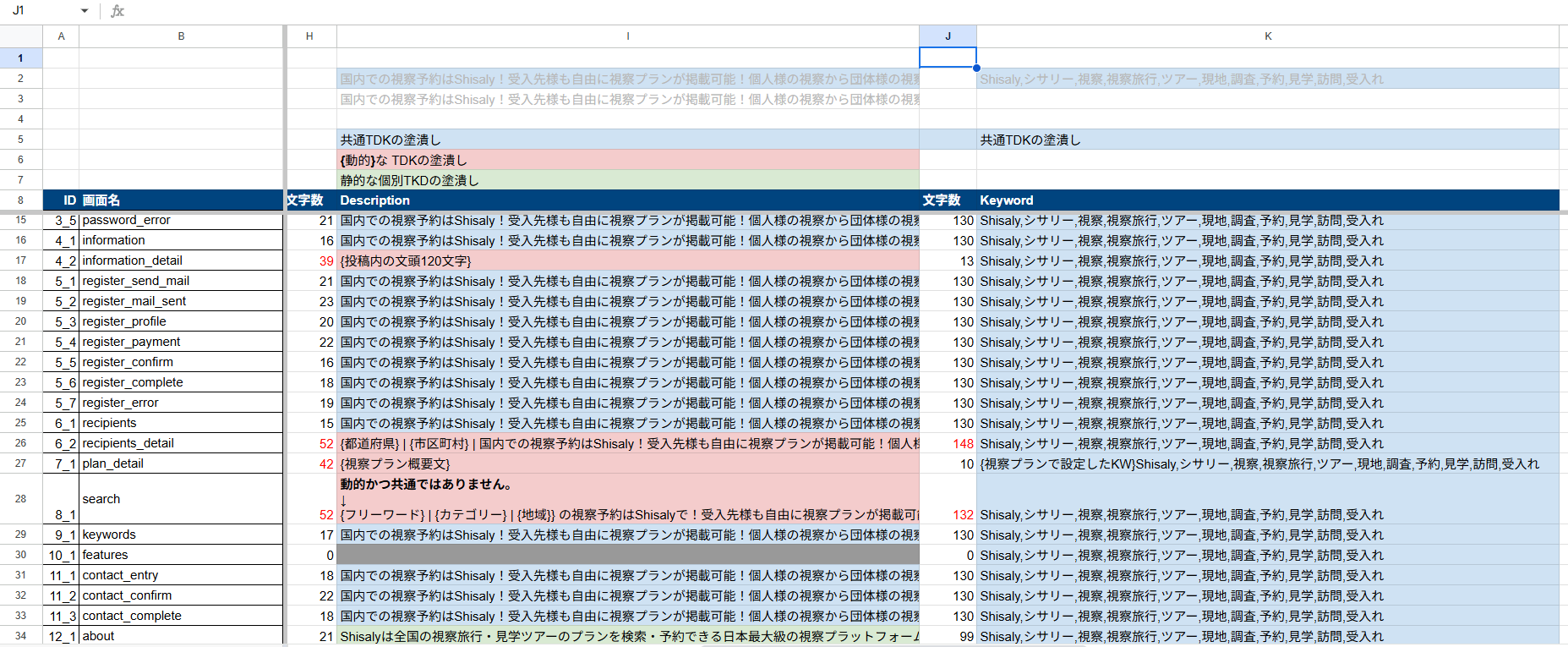Select the red '148' character count cell
Viewport: 1568px width, 647px height.
(948, 443)
